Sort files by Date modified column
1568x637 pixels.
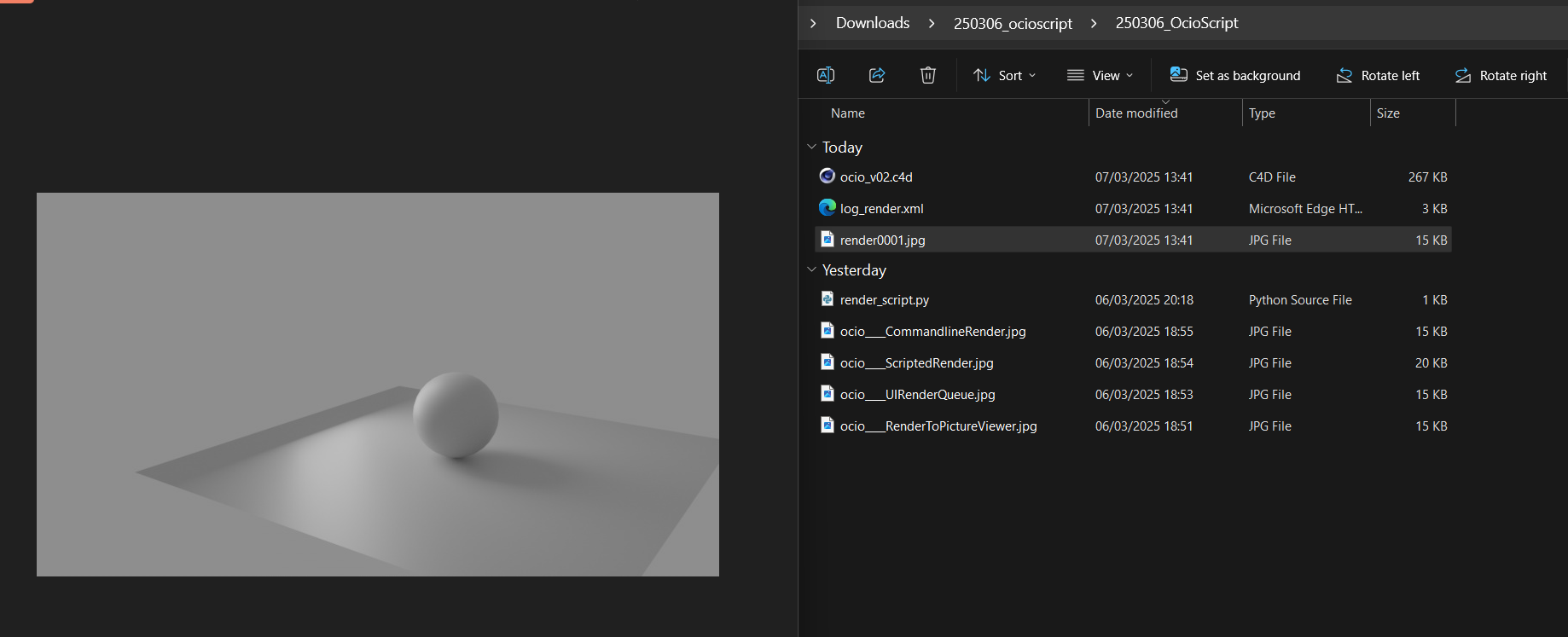pyautogui.click(x=1136, y=113)
